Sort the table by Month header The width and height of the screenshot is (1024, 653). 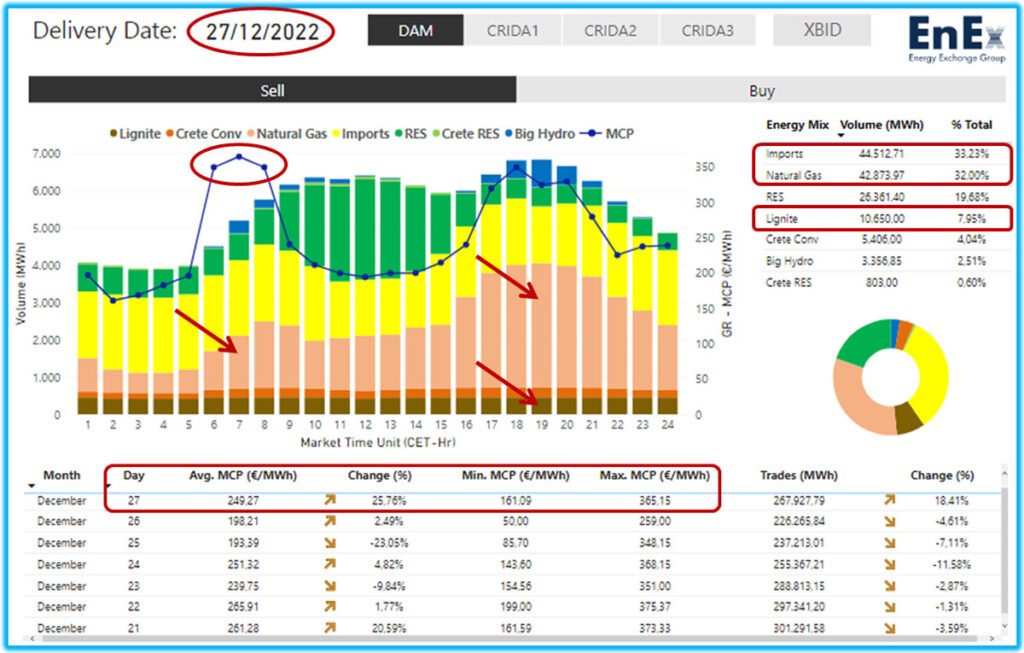point(61,475)
